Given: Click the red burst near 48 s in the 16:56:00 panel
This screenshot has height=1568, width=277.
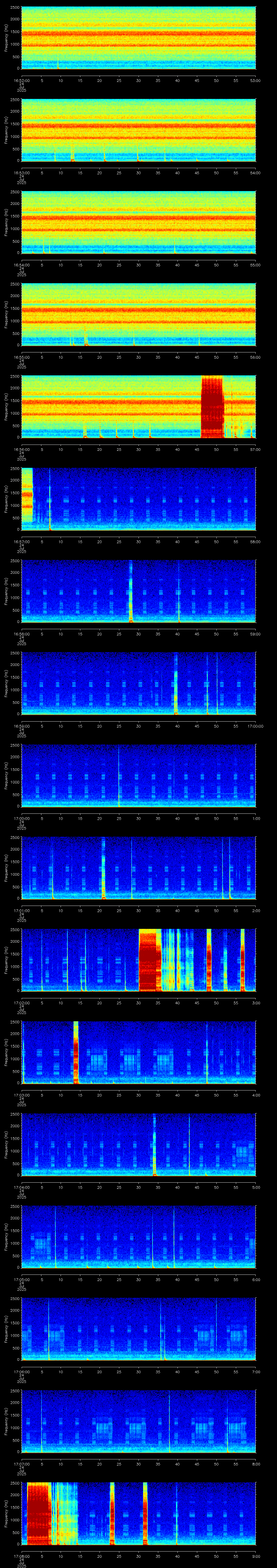Looking at the screenshot, I should pos(212,407).
